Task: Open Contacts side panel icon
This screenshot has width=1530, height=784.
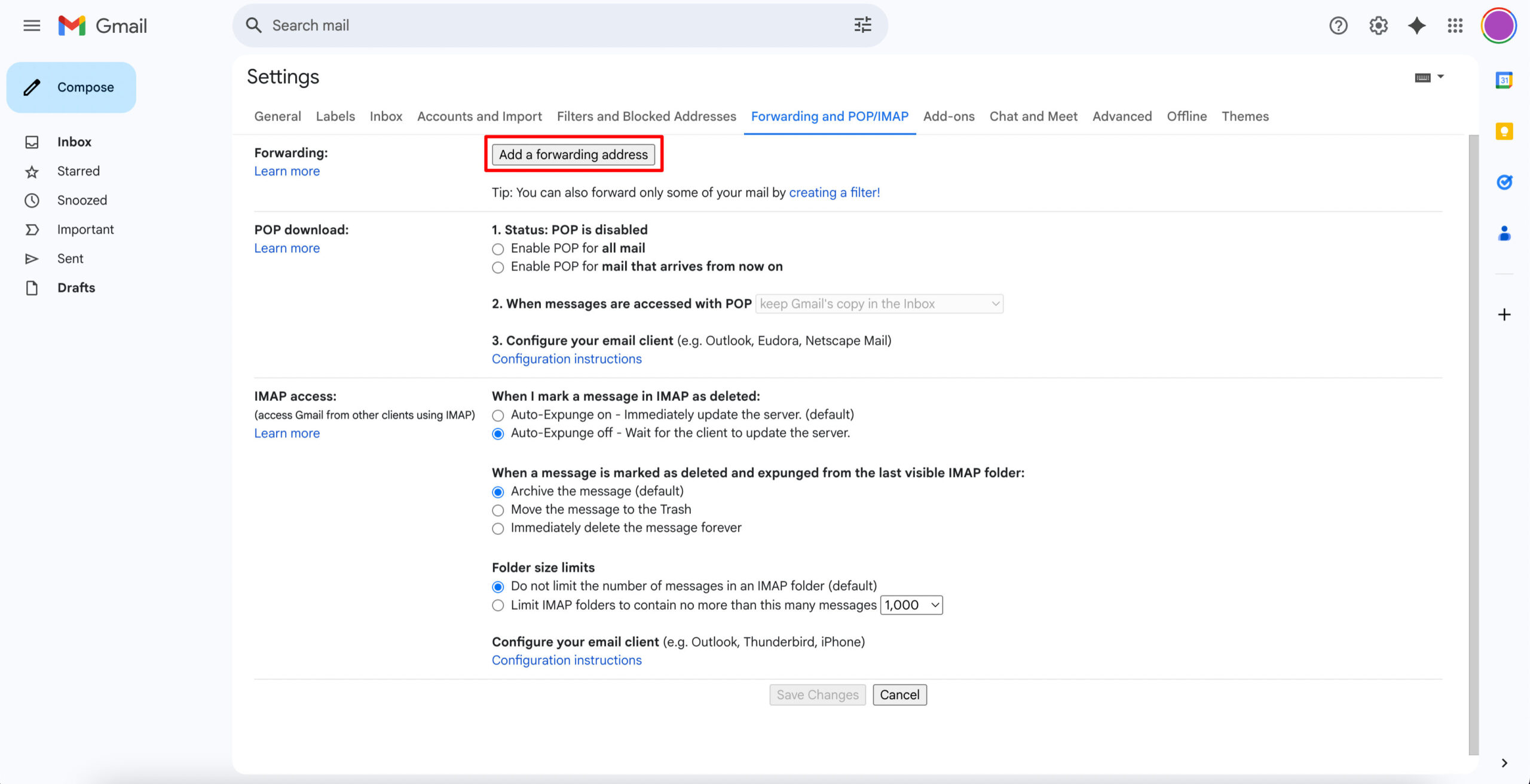Action: click(x=1504, y=233)
